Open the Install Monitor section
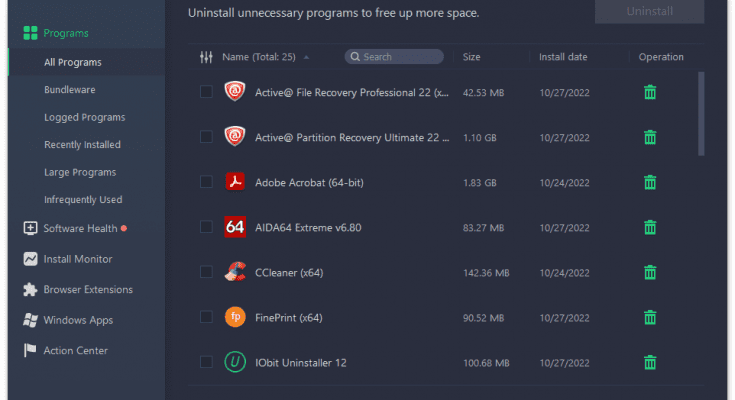Image resolution: width=735 pixels, height=400 pixels. pyautogui.click(x=77, y=259)
